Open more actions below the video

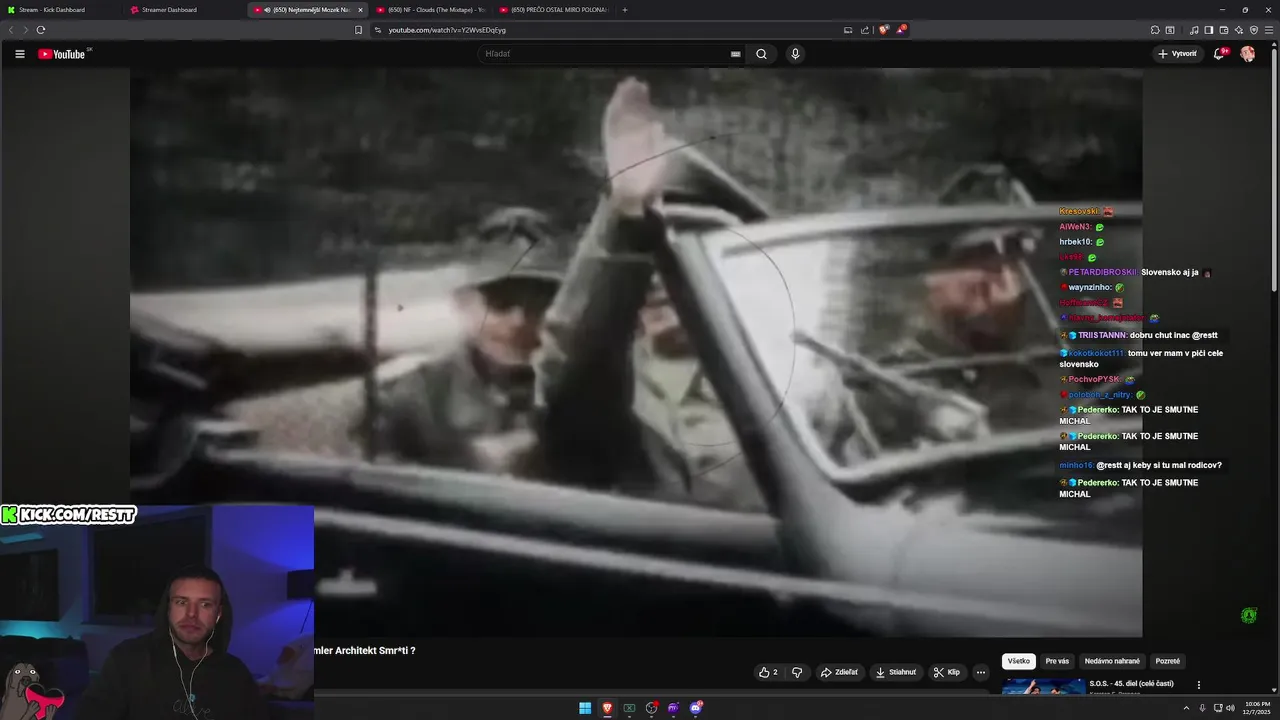(x=980, y=672)
